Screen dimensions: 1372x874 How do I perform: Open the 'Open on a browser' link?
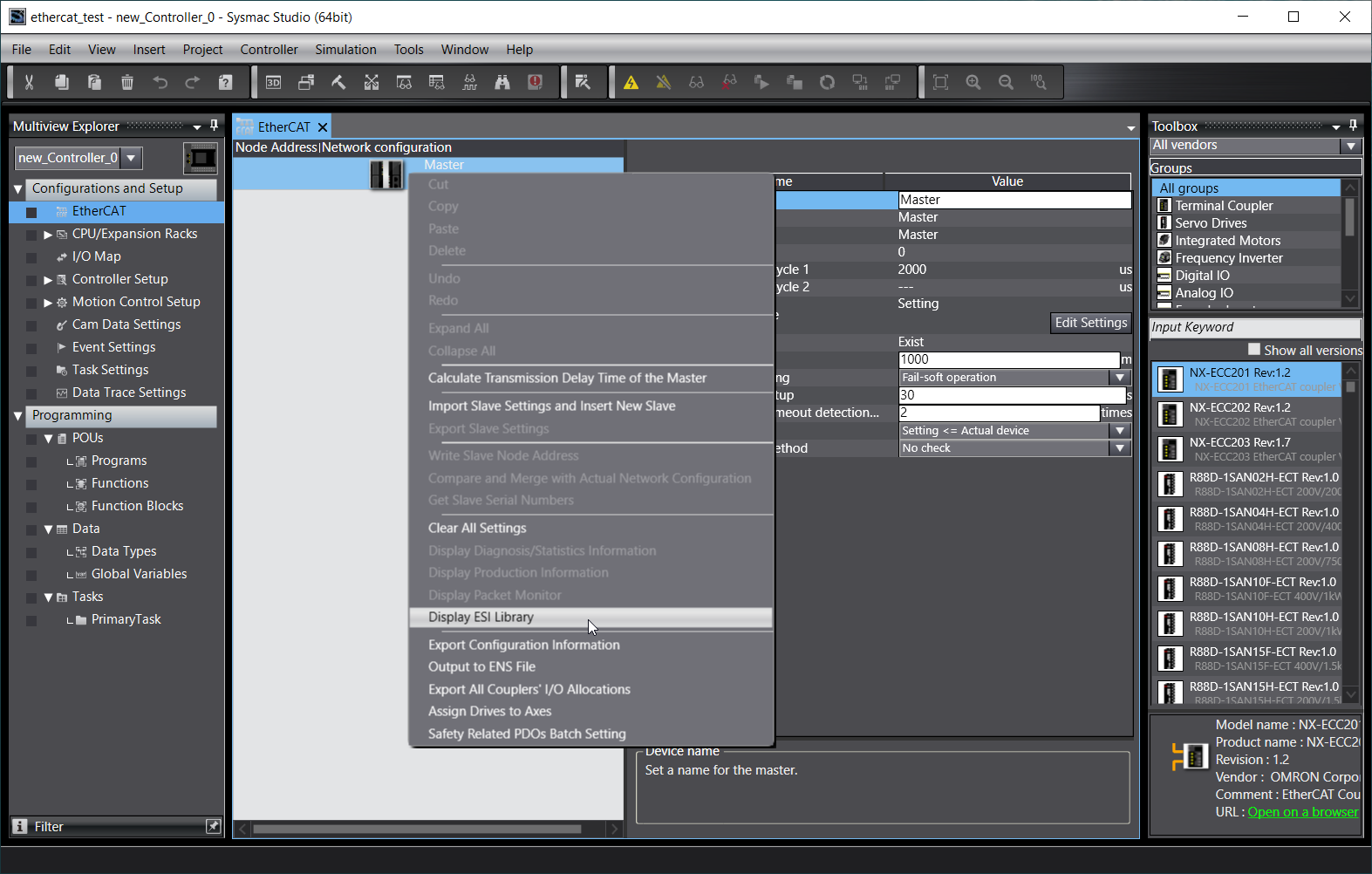click(1302, 812)
